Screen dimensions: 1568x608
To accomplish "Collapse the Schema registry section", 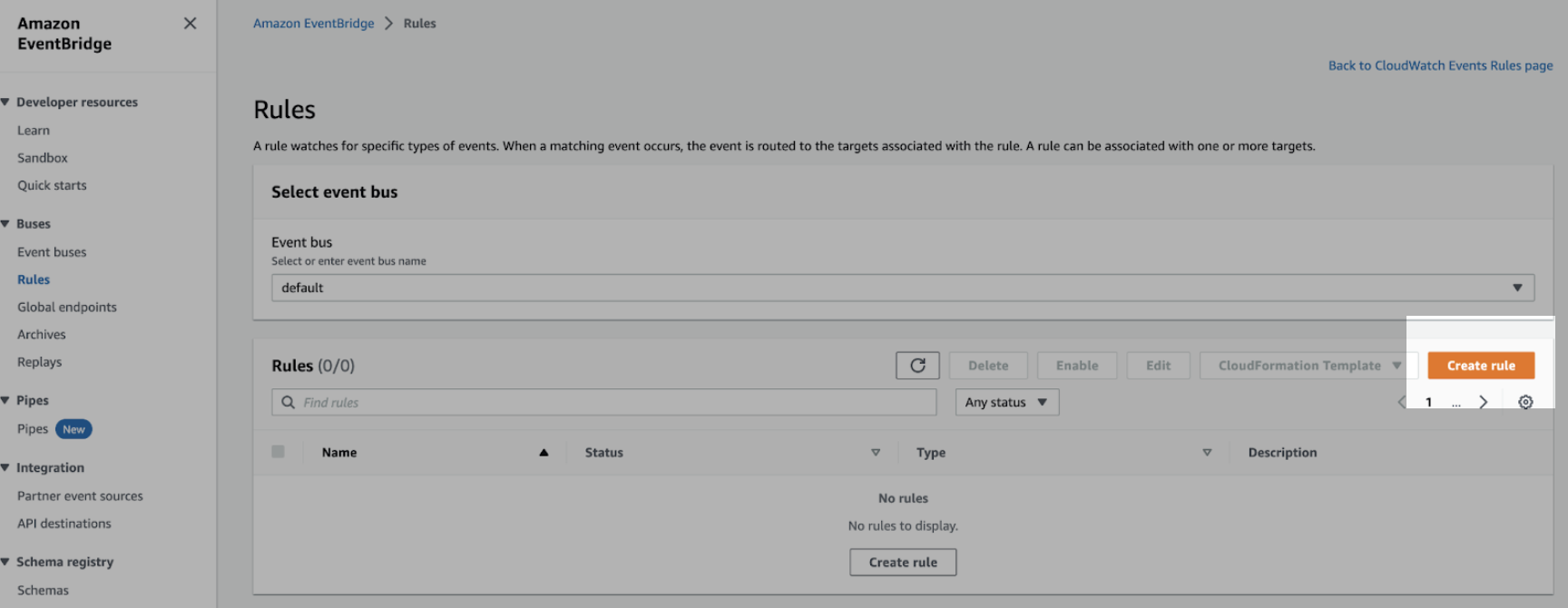I will [5, 562].
